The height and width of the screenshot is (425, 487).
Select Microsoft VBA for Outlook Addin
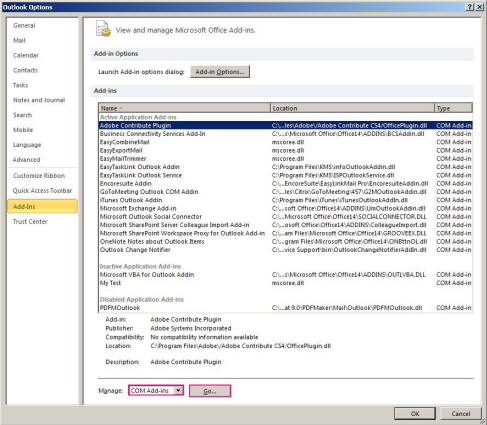tap(285, 275)
